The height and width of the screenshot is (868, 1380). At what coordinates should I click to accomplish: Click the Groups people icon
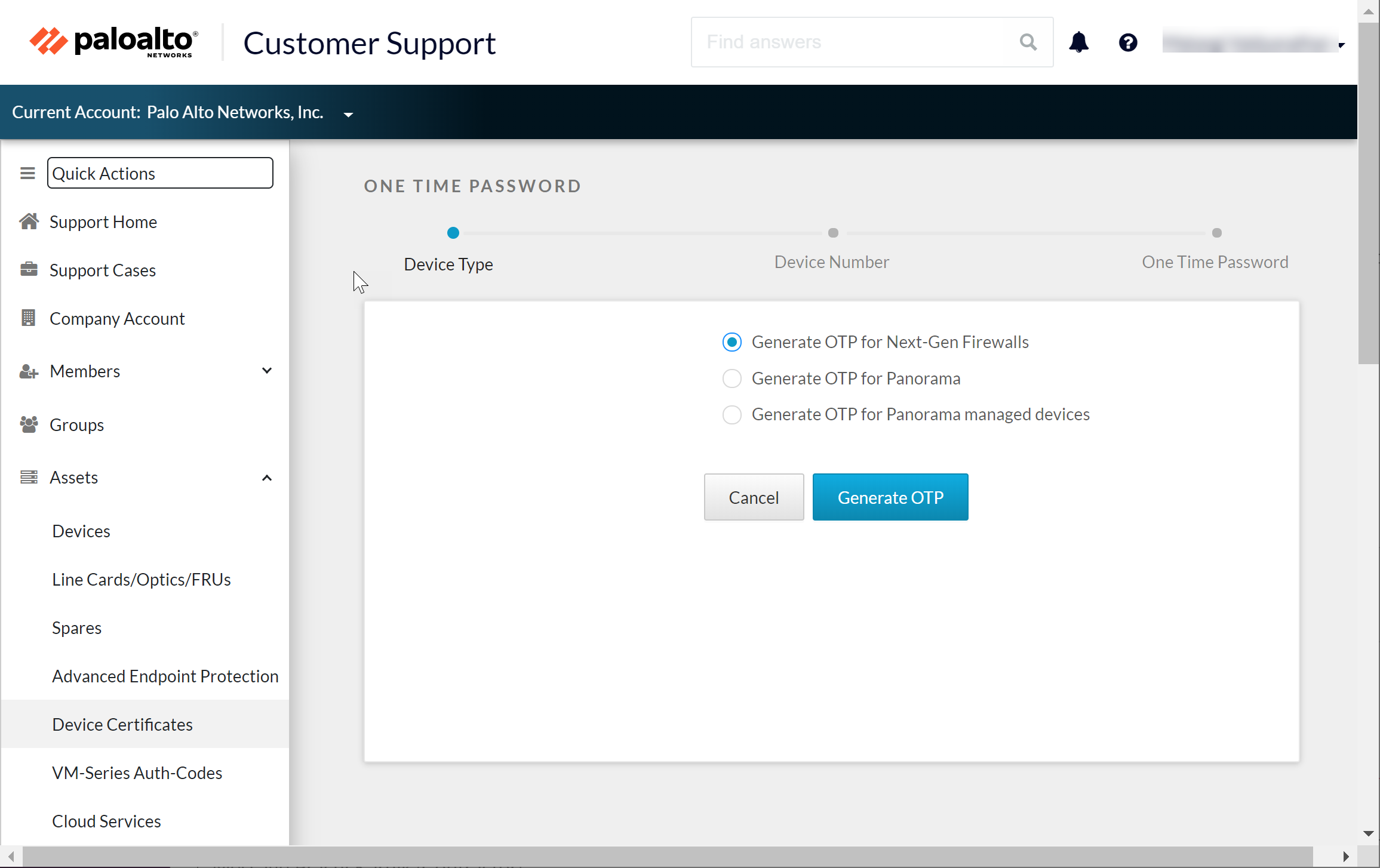point(28,424)
